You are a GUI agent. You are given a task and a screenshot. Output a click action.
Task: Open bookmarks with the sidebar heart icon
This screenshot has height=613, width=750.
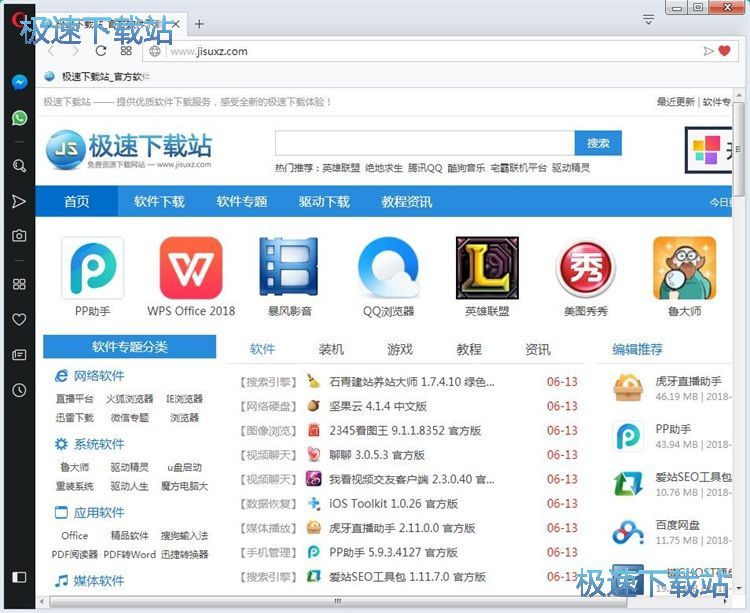click(x=19, y=319)
